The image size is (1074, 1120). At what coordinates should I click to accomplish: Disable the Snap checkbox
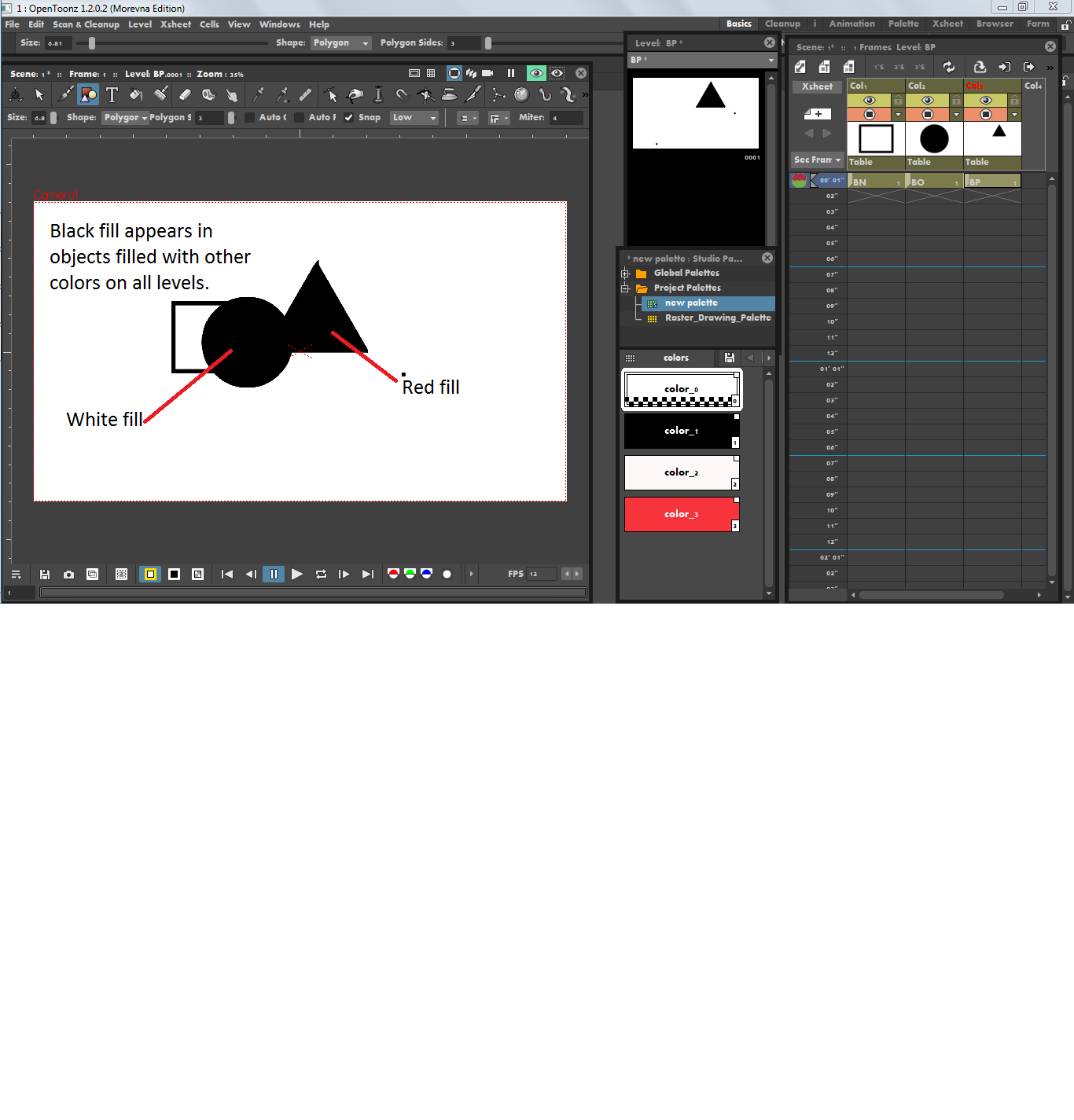tap(348, 117)
